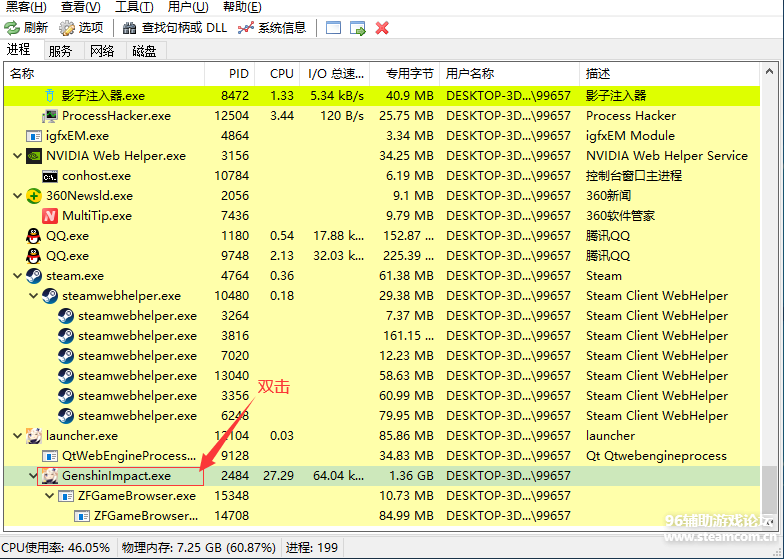Image resolution: width=784 pixels, height=559 pixels.
Task: Click the scrollbar up arrow
Action: (770, 72)
